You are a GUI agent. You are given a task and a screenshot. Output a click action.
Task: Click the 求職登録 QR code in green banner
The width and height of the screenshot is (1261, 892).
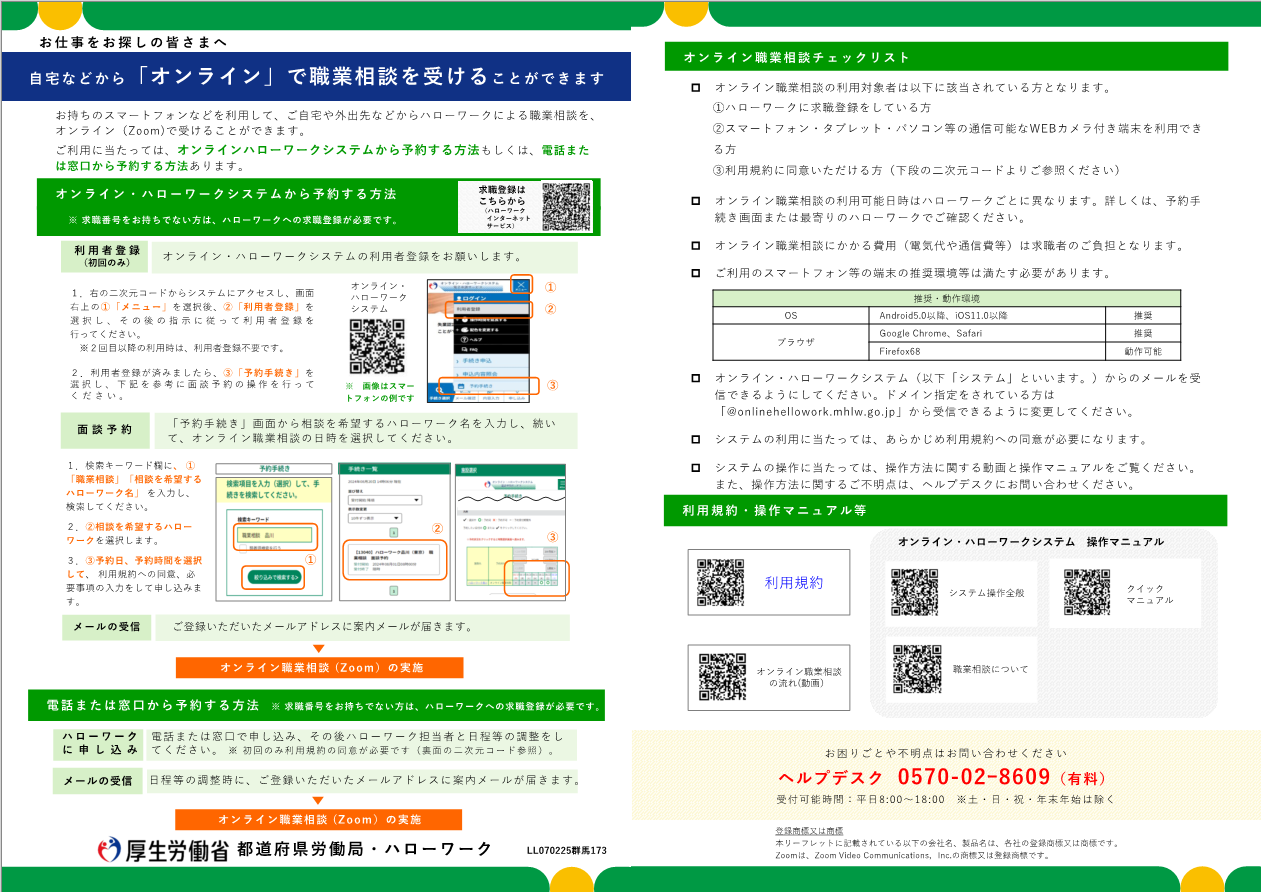point(566,206)
